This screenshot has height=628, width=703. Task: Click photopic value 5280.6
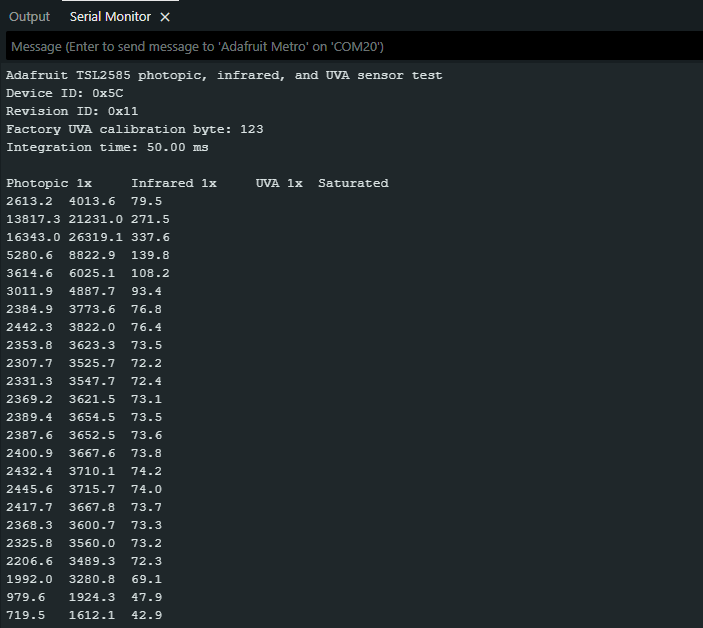coord(29,255)
